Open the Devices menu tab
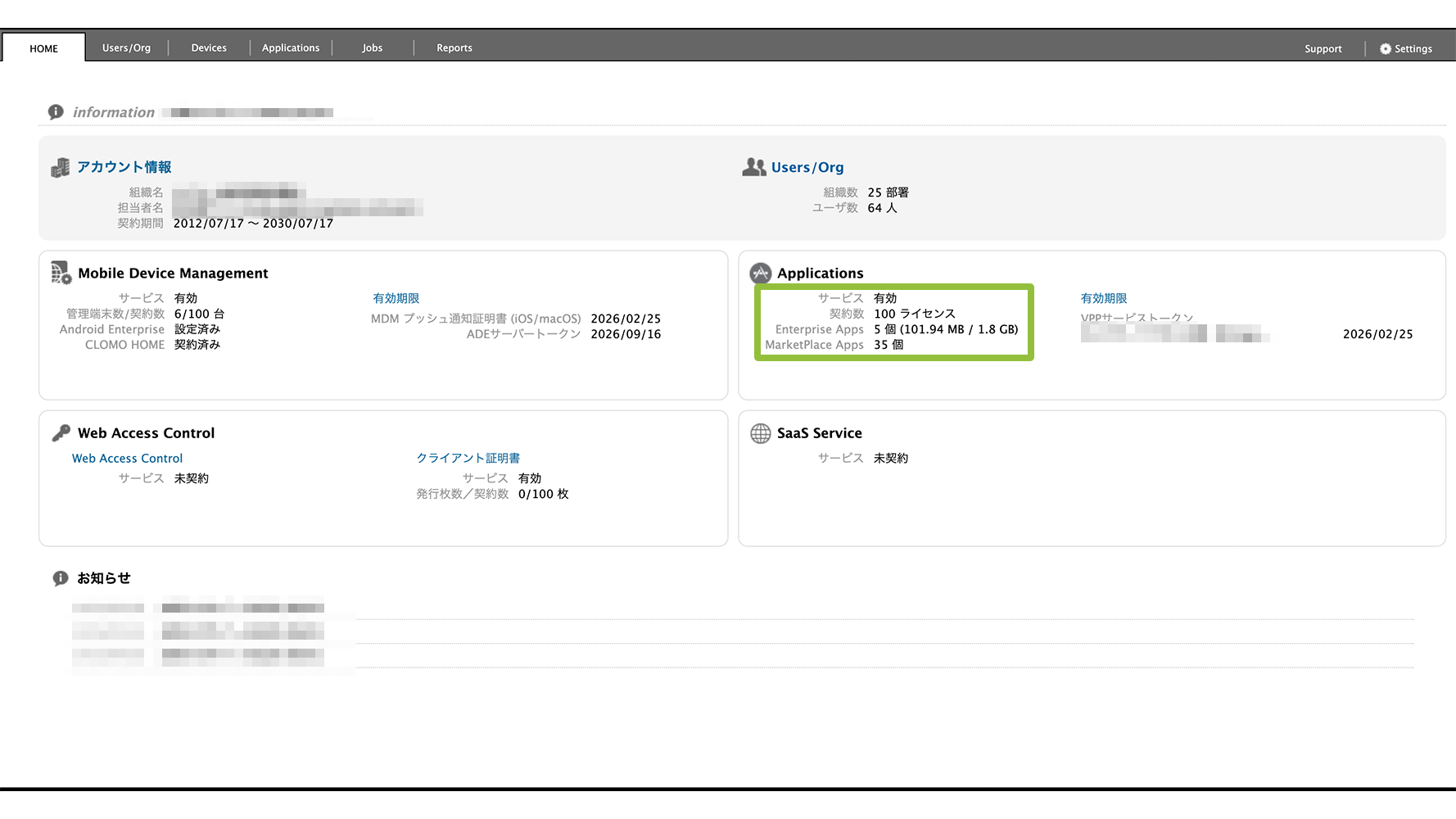1456x819 pixels. 209,48
